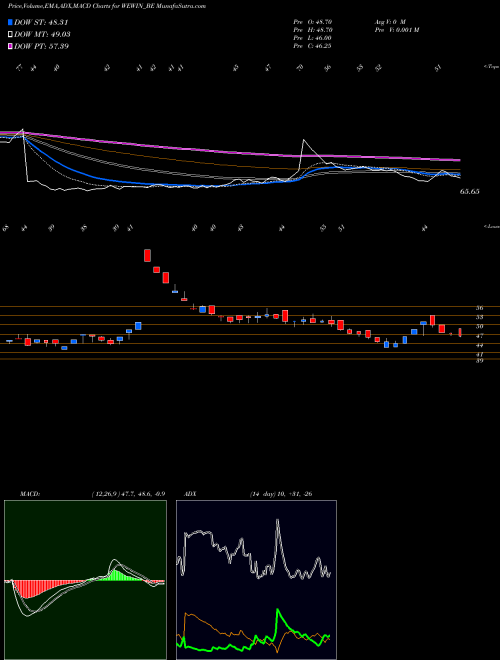Screen dimensions: 500x660
Task: Click the 'Pre C: 46.25' value
Action: pos(313,46)
